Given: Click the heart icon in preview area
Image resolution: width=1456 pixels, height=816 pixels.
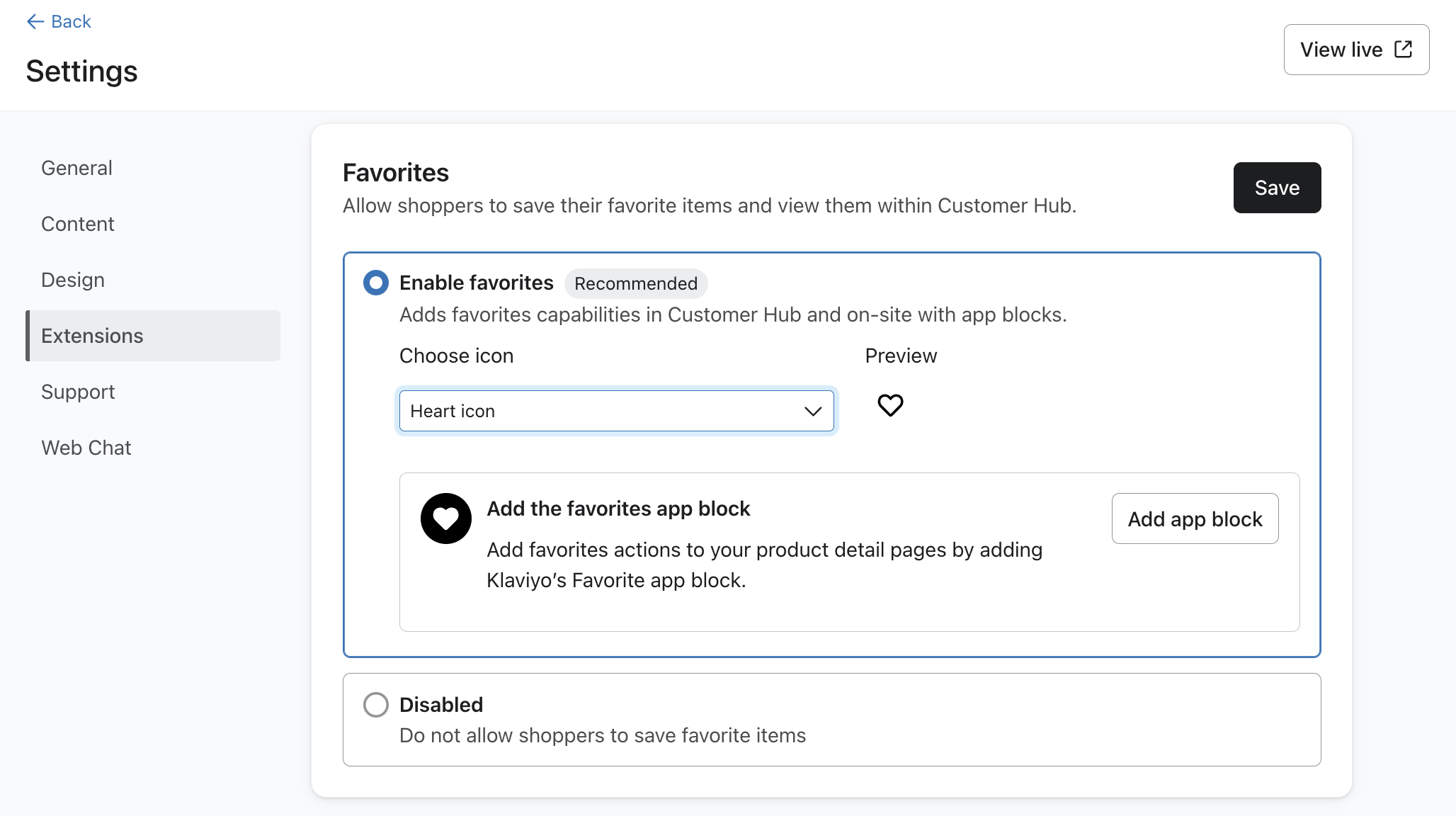Looking at the screenshot, I should tap(890, 405).
